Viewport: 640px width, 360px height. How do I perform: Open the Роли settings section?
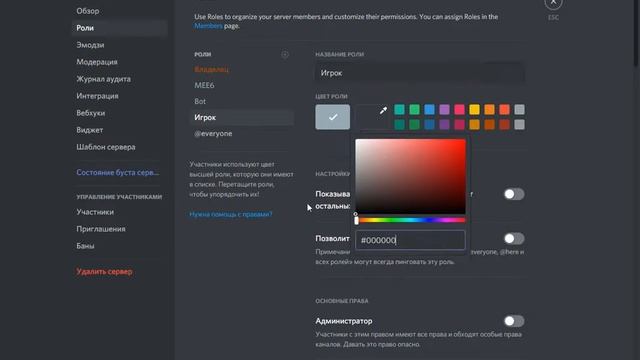120,28
